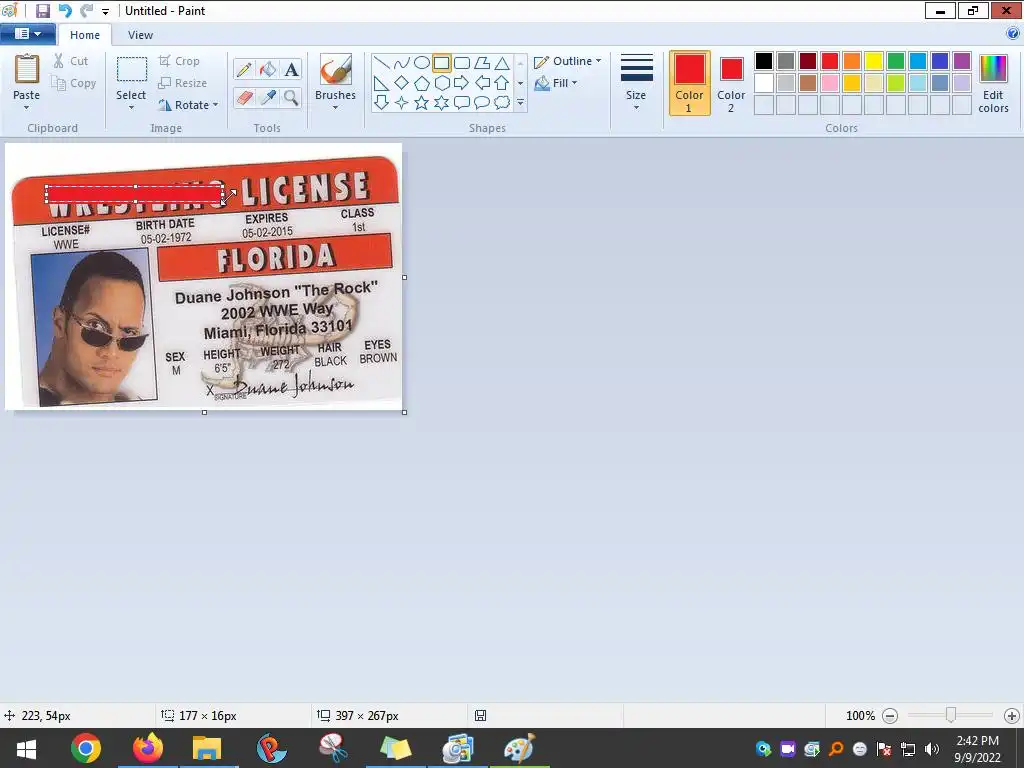Click the zoom in plus button
The width and height of the screenshot is (1024, 768).
pos(1012,716)
